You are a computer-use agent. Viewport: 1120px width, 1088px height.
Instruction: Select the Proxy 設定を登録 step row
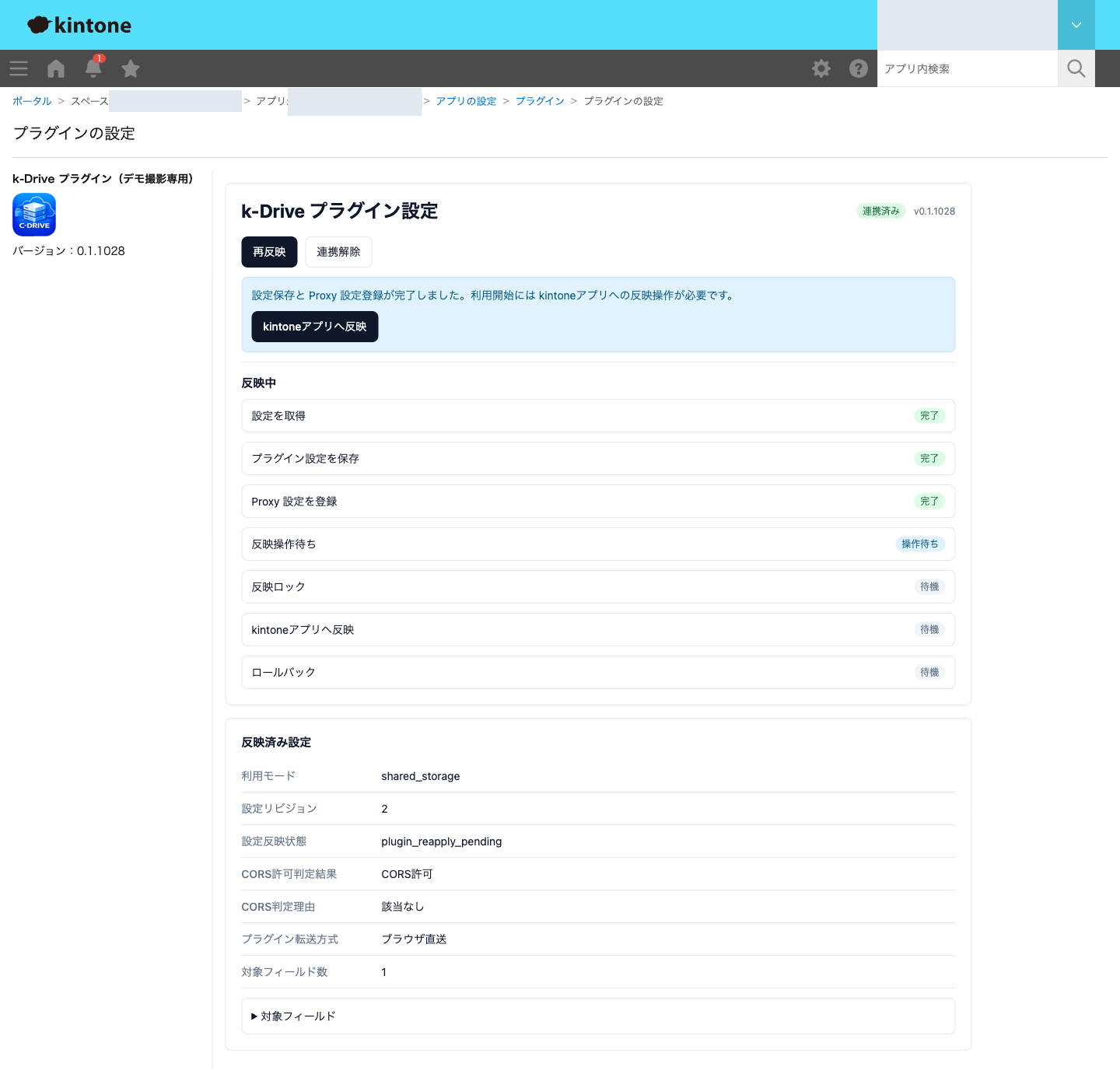598,502
